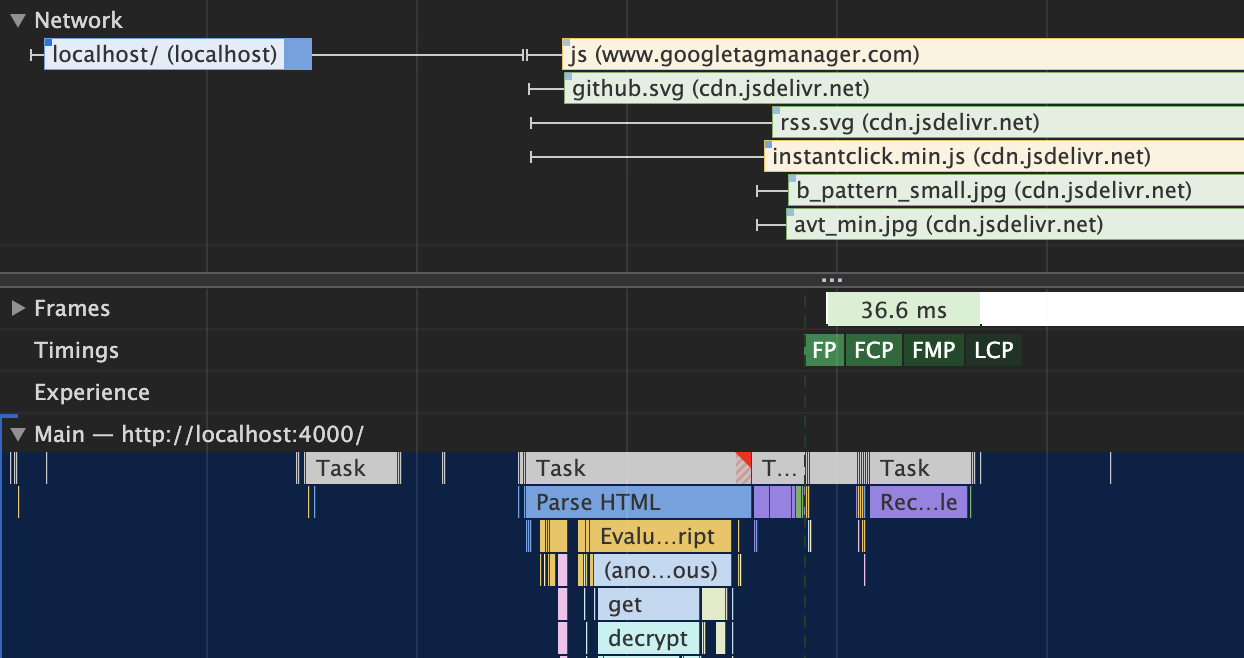This screenshot has width=1244, height=658.
Task: Select the LCP timing marker
Action: tap(993, 351)
